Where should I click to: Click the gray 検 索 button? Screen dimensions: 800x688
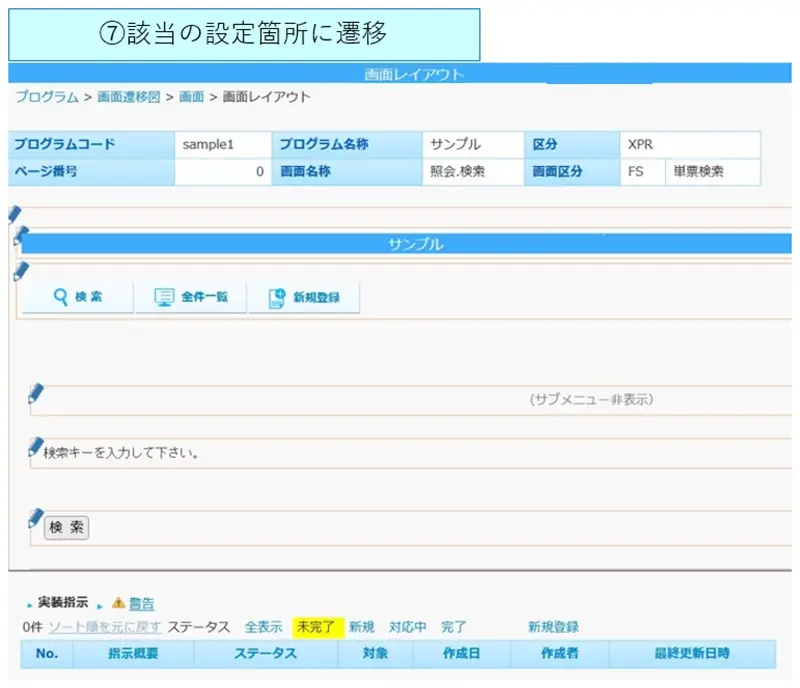(x=66, y=527)
